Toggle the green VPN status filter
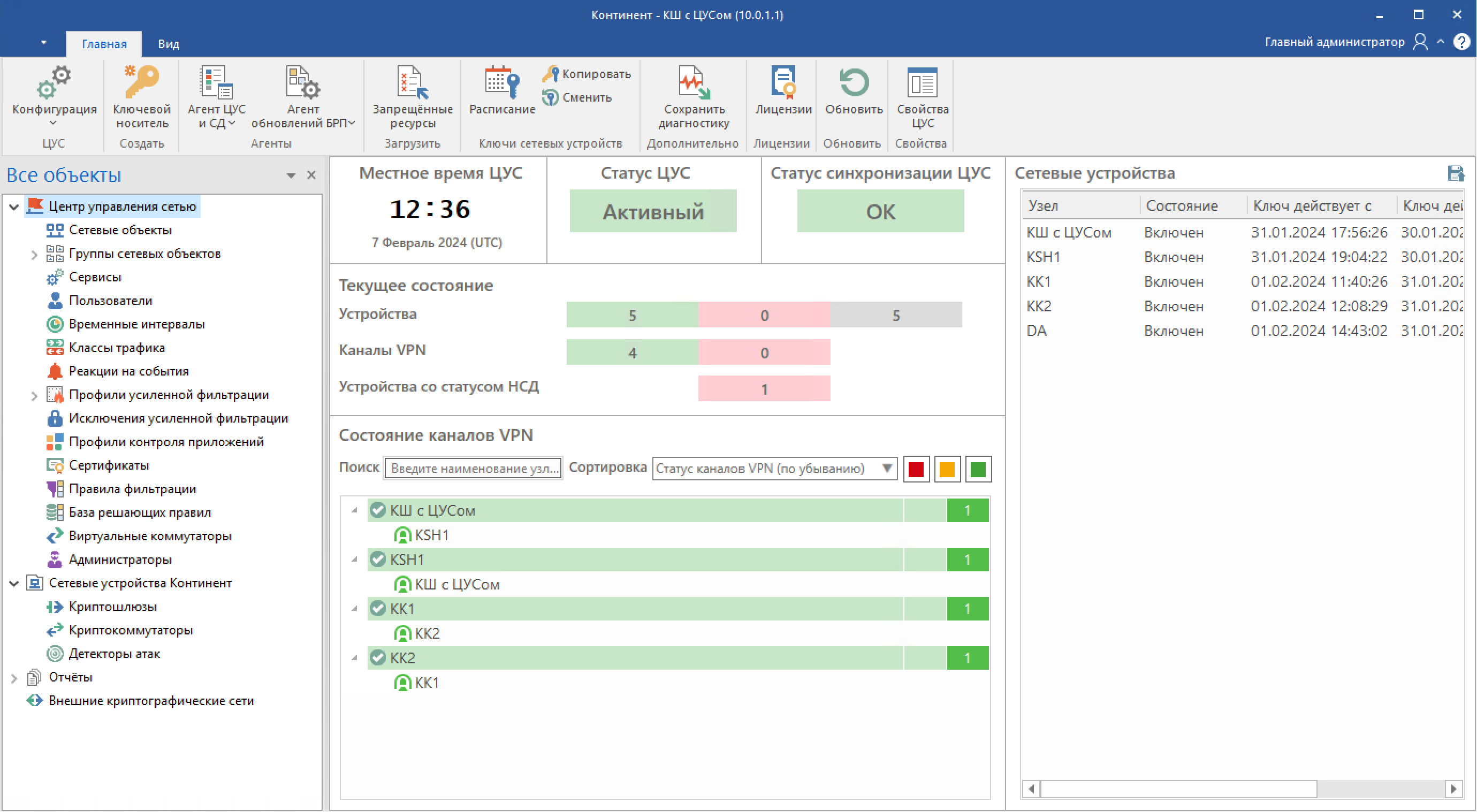Viewport: 1477px width, 812px height. [x=978, y=469]
